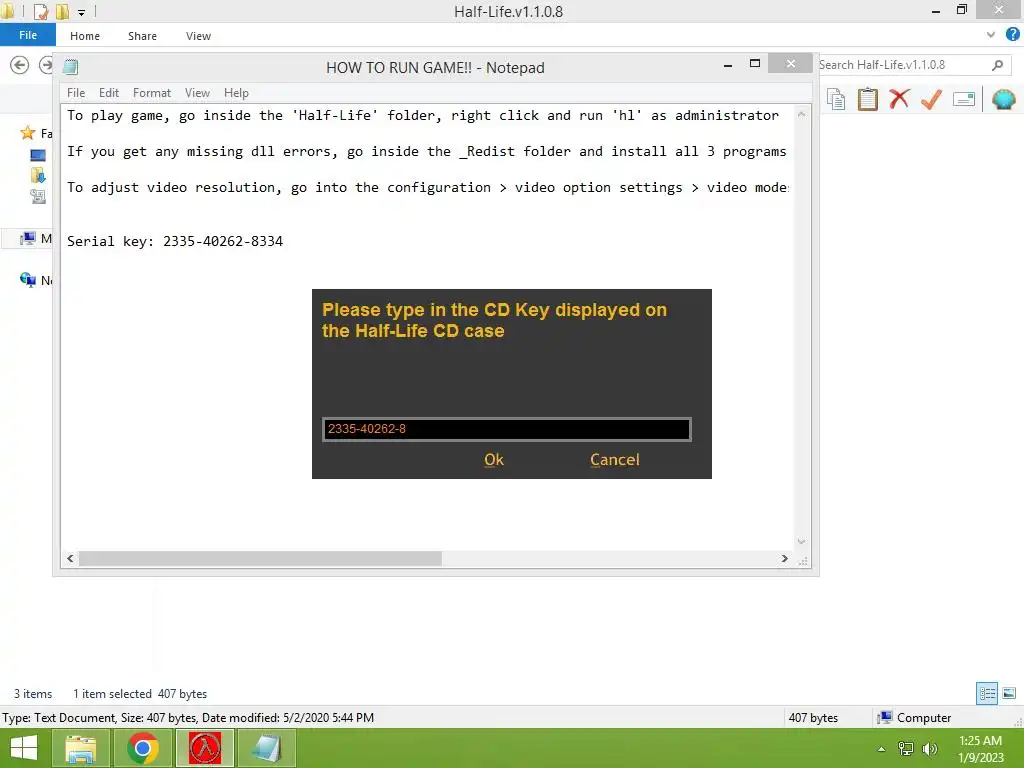Select the Favorites star in navigation pane

pos(27,133)
